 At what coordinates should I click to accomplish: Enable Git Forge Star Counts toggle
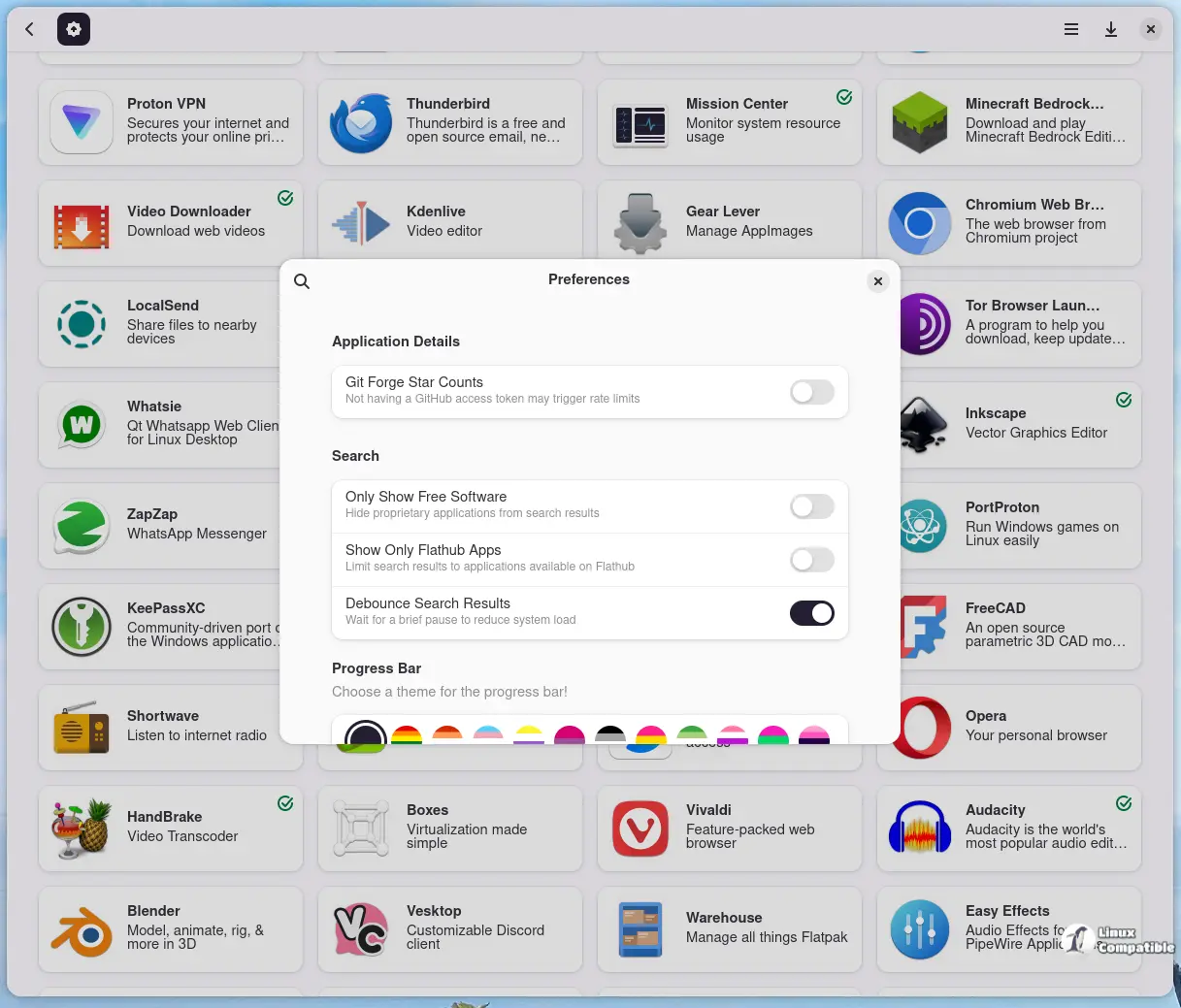[x=811, y=392]
